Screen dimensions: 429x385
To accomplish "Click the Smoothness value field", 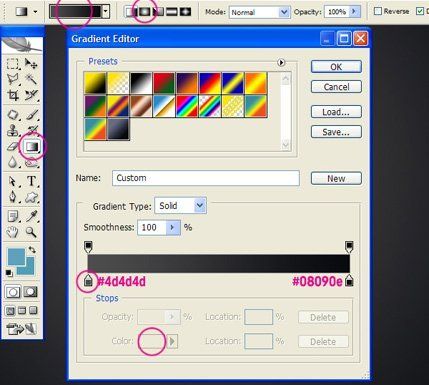I will tap(152, 227).
